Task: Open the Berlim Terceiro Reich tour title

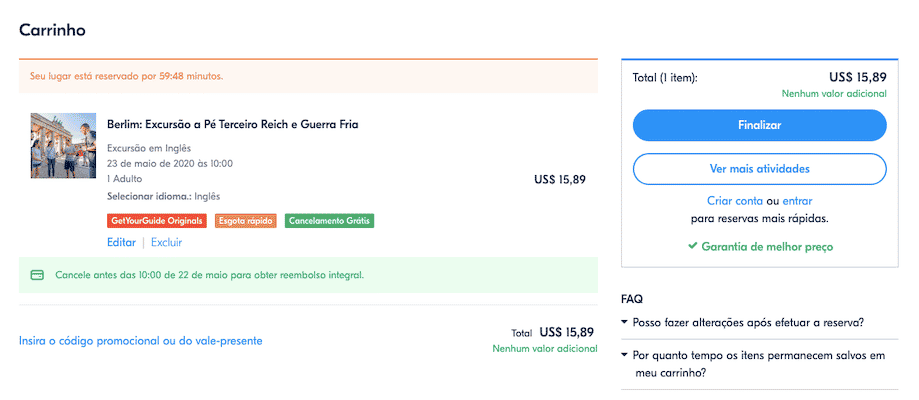Action: point(233,124)
